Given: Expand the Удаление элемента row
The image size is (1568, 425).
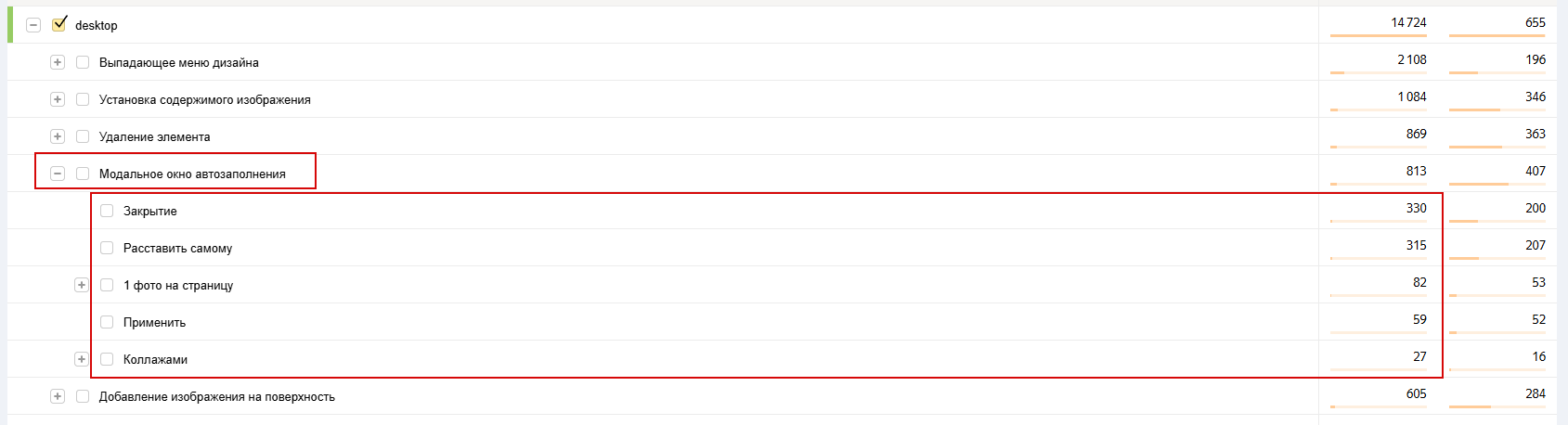Looking at the screenshot, I should (x=58, y=136).
